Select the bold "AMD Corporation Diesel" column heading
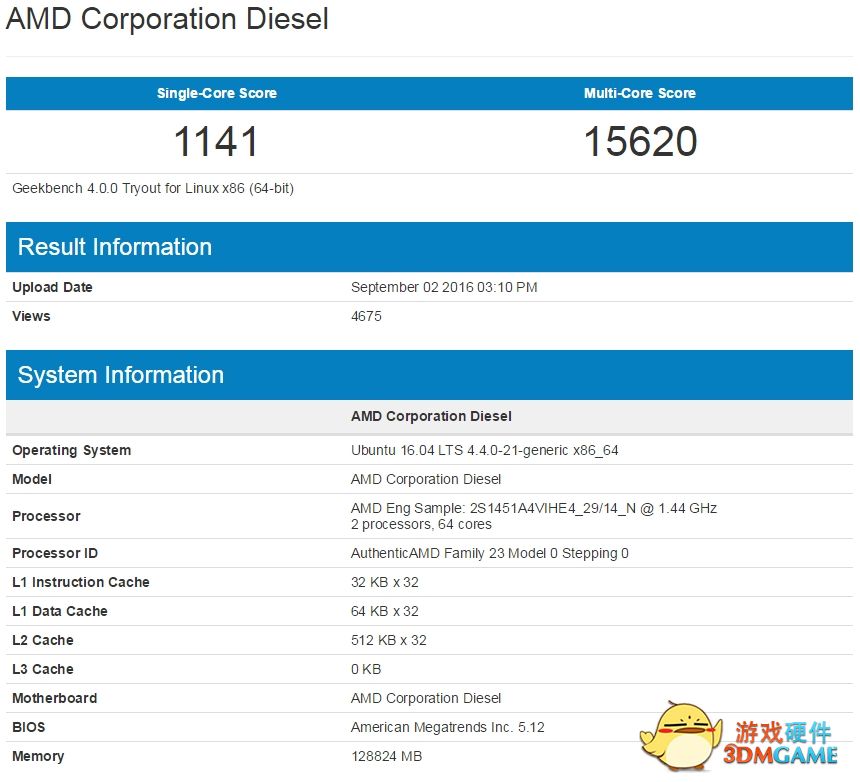Viewport: 860px width, 782px height. tap(431, 416)
